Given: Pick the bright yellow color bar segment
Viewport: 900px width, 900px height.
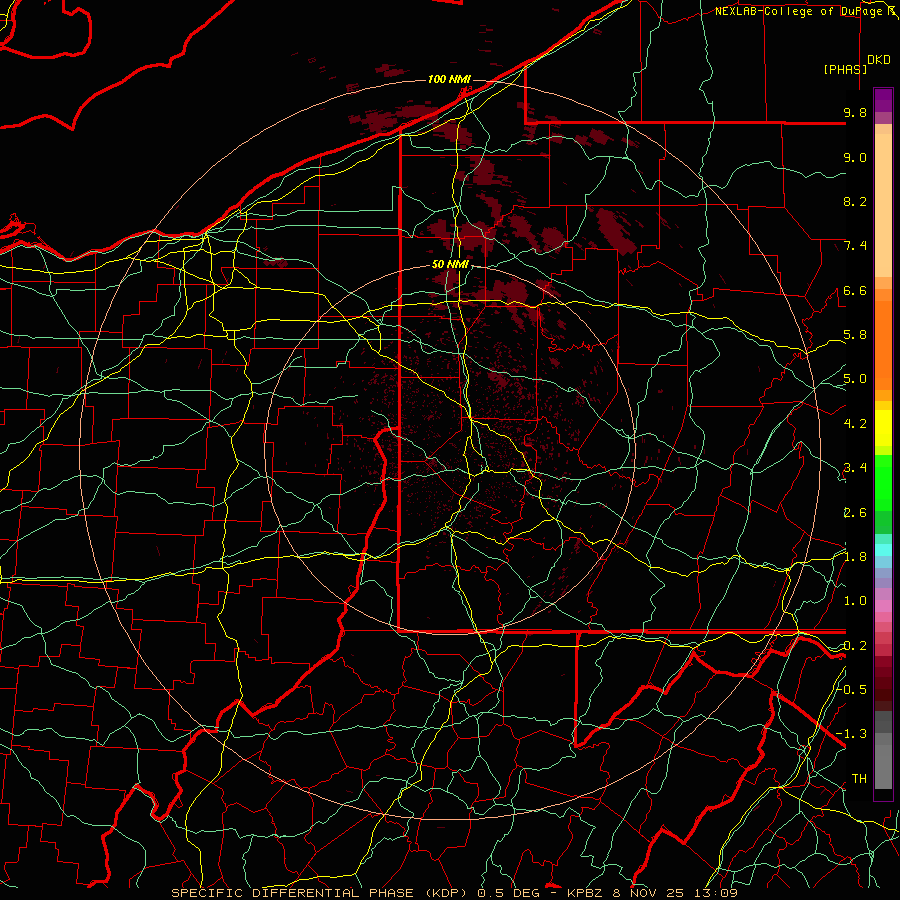Looking at the screenshot, I should (883, 428).
